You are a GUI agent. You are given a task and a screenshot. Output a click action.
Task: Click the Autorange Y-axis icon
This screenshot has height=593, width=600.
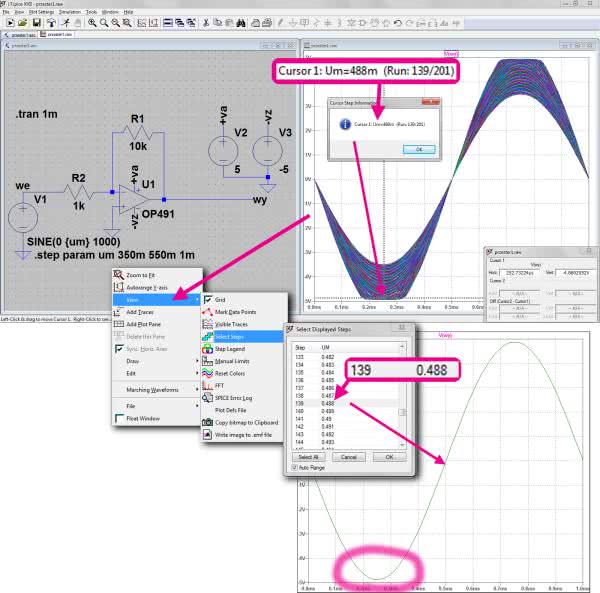pyautogui.click(x=118, y=286)
